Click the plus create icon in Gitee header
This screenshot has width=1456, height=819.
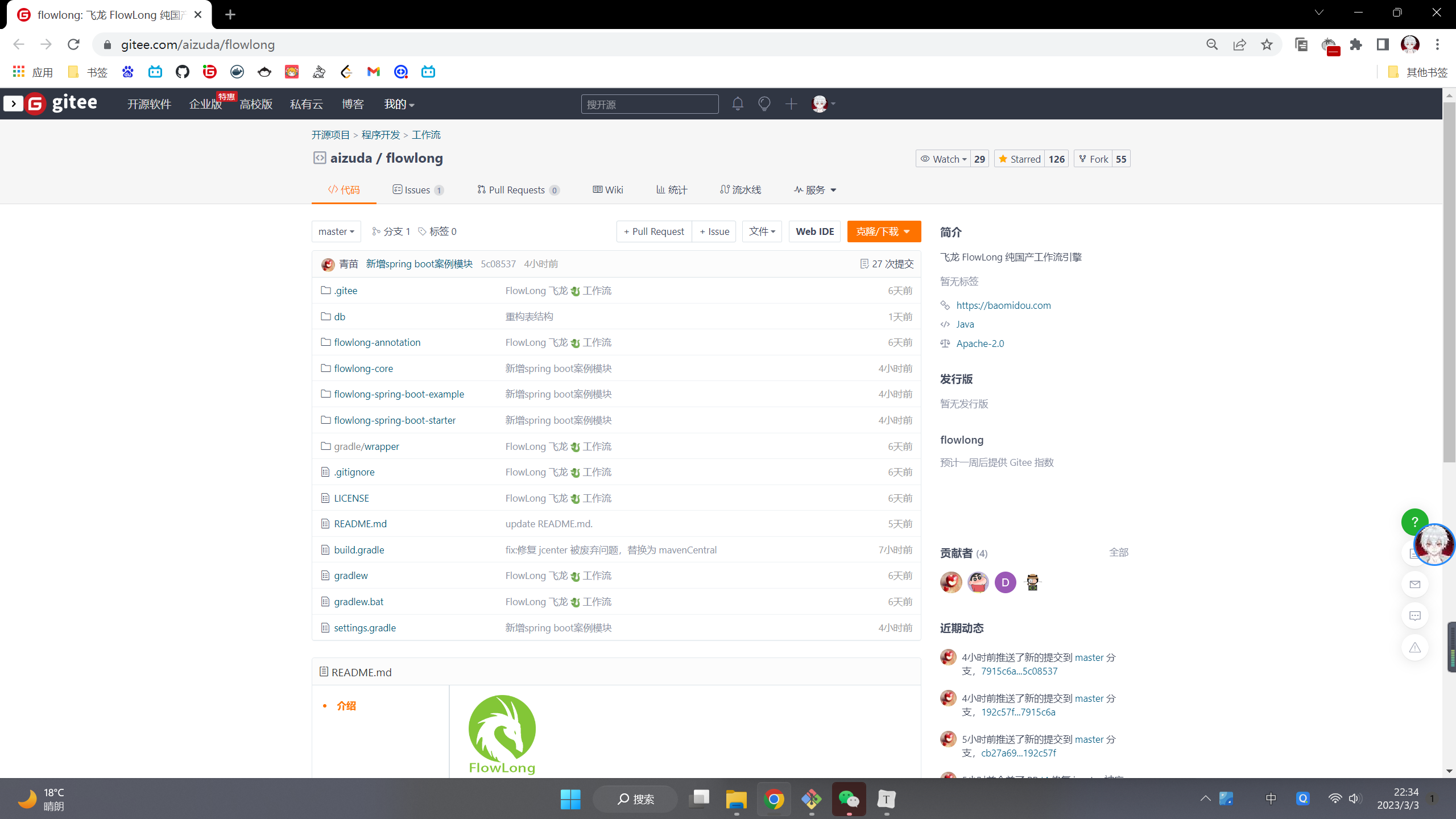pos(791,104)
